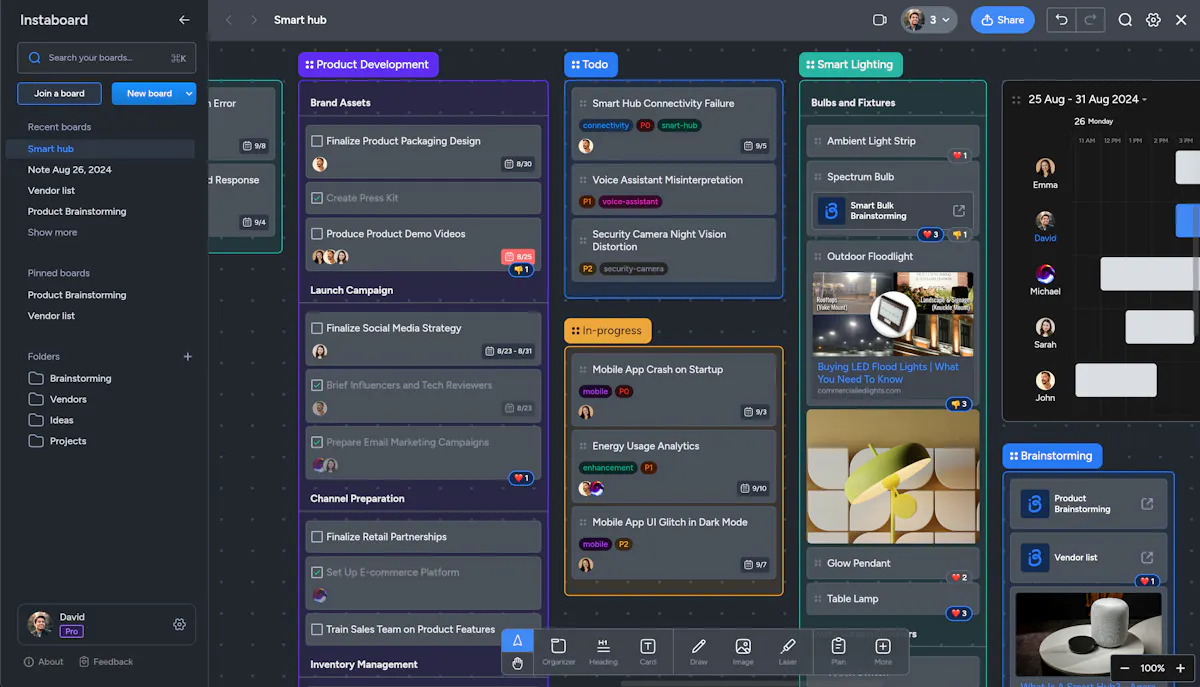The height and width of the screenshot is (687, 1200).
Task: Open David's account settings gear
Action: point(180,624)
